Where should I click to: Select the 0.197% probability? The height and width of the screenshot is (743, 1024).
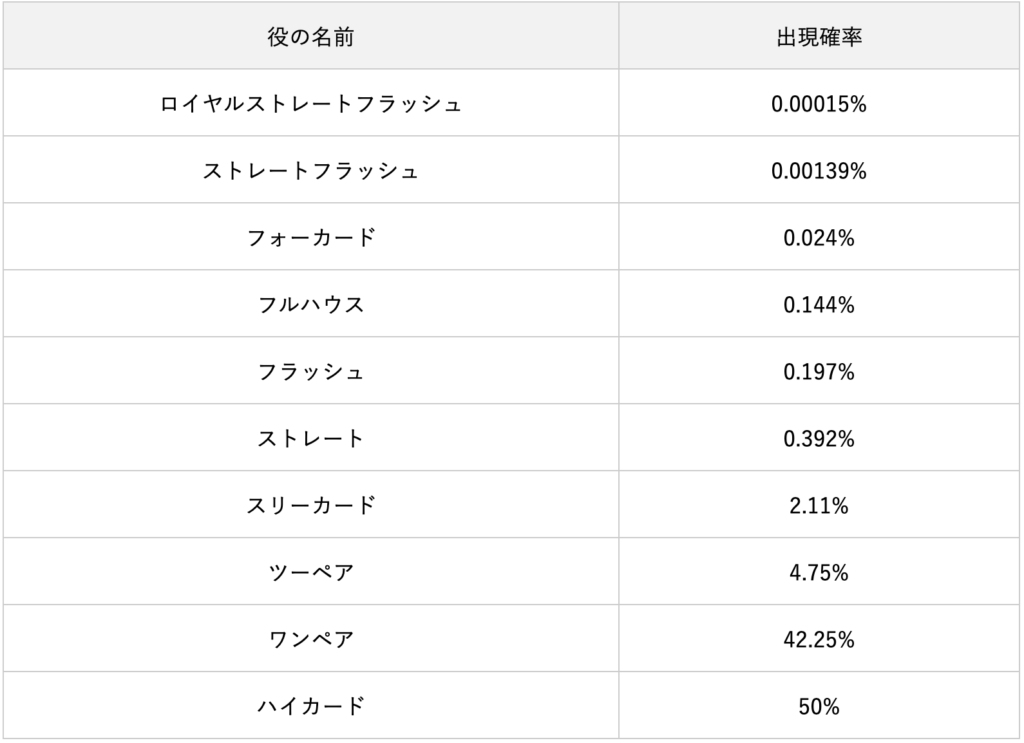click(x=819, y=372)
